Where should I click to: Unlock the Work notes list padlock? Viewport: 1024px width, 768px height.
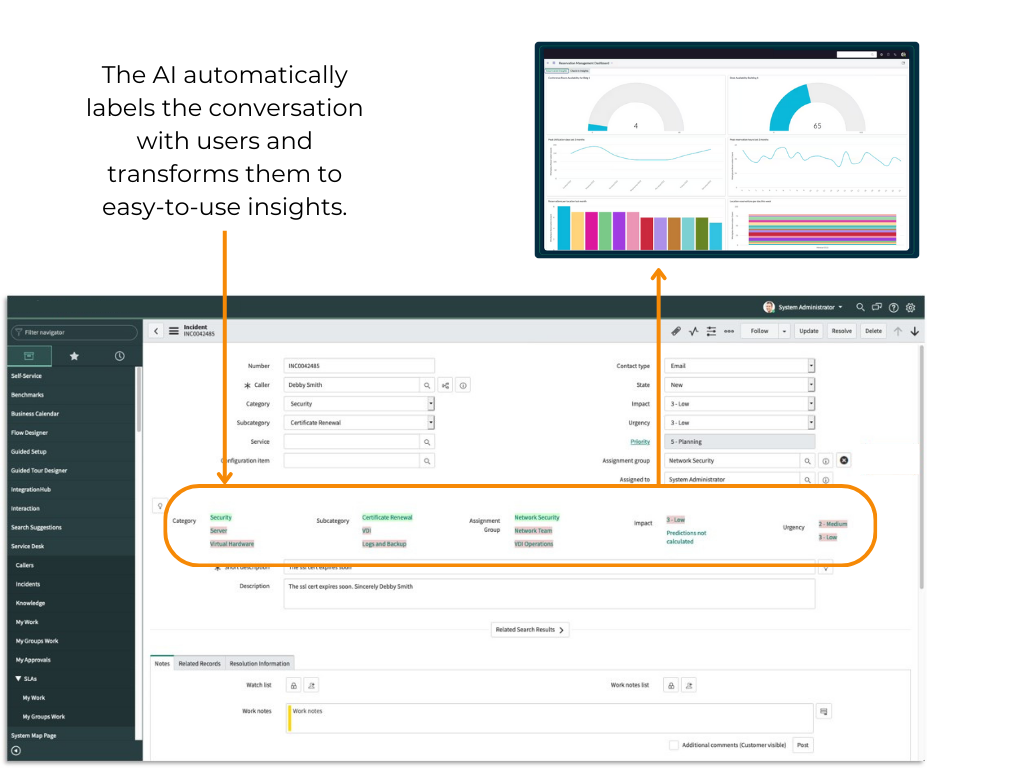click(671, 686)
